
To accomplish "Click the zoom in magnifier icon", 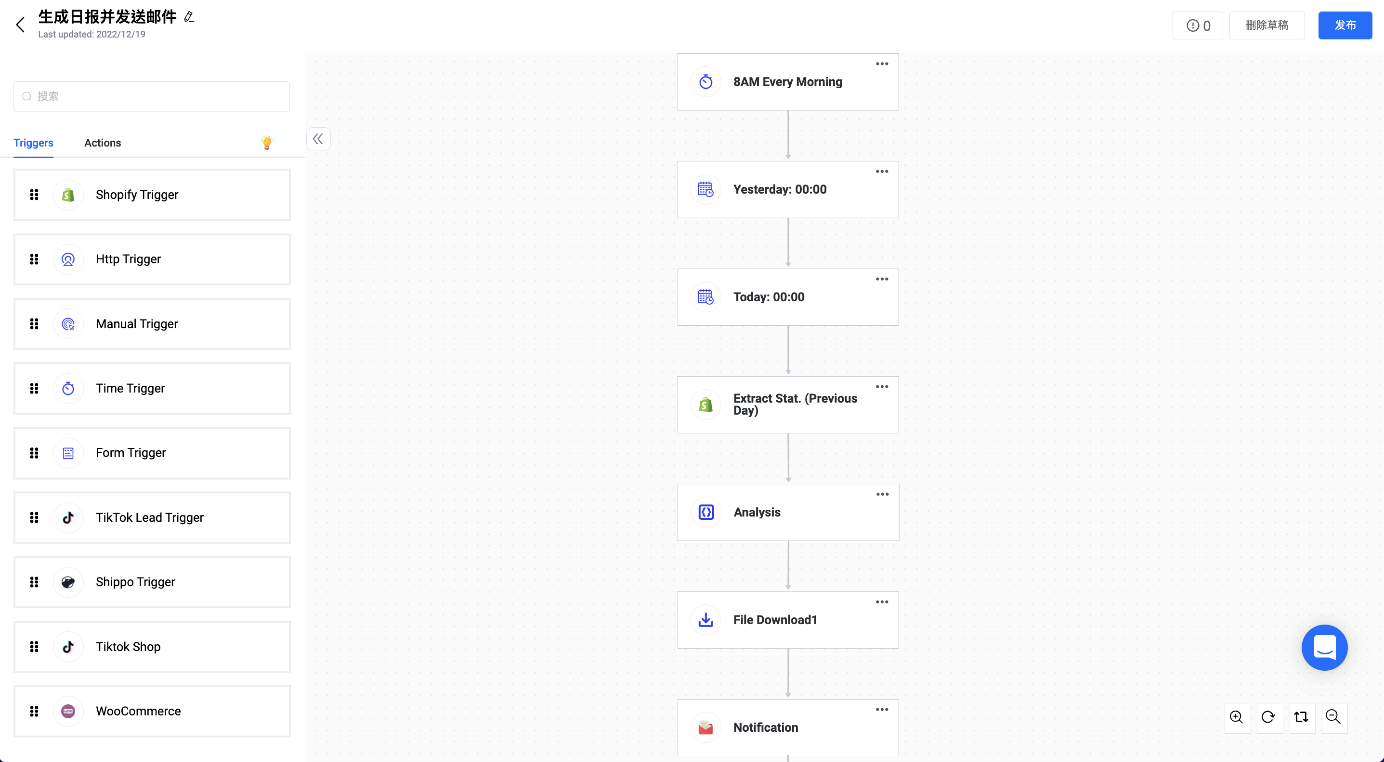I will click(1237, 717).
